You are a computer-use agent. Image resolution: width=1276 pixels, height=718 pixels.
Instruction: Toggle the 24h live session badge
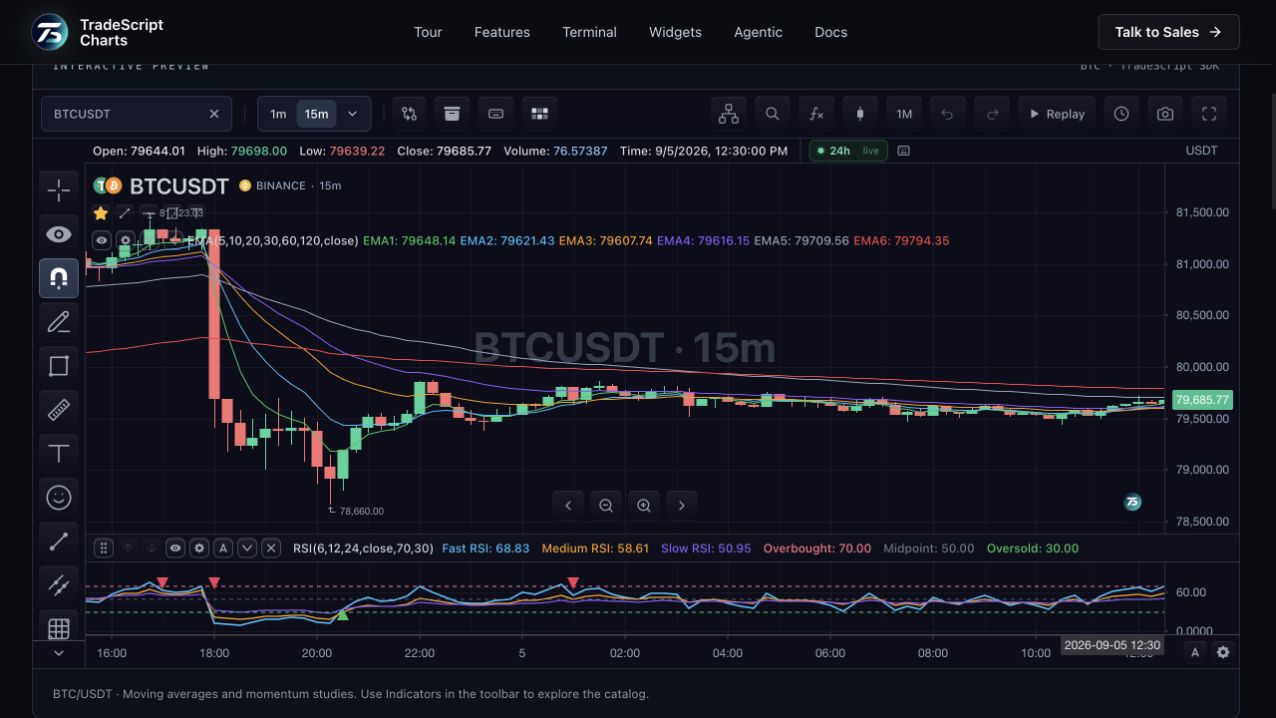[x=847, y=151]
